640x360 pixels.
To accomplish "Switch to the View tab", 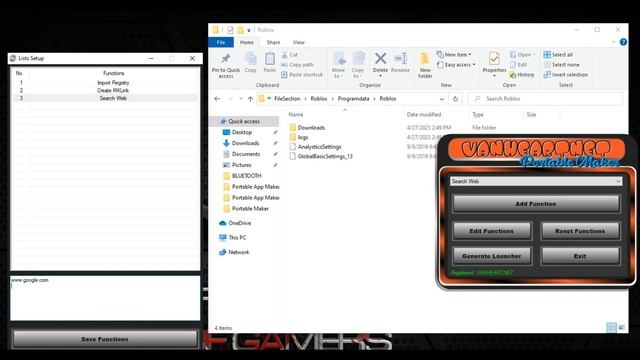I will (x=298, y=42).
